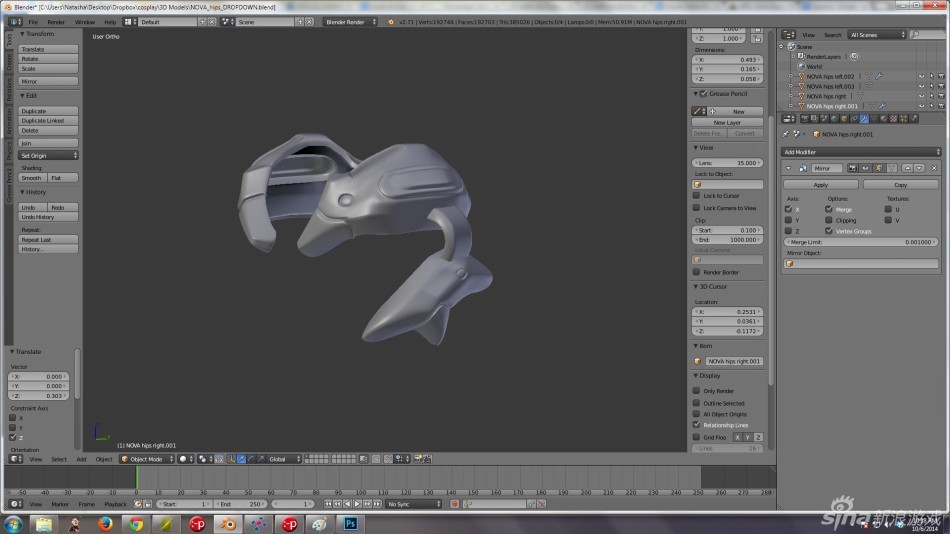Move the Mirror modifier up in stack
The width and height of the screenshot is (950, 534).
(906, 168)
